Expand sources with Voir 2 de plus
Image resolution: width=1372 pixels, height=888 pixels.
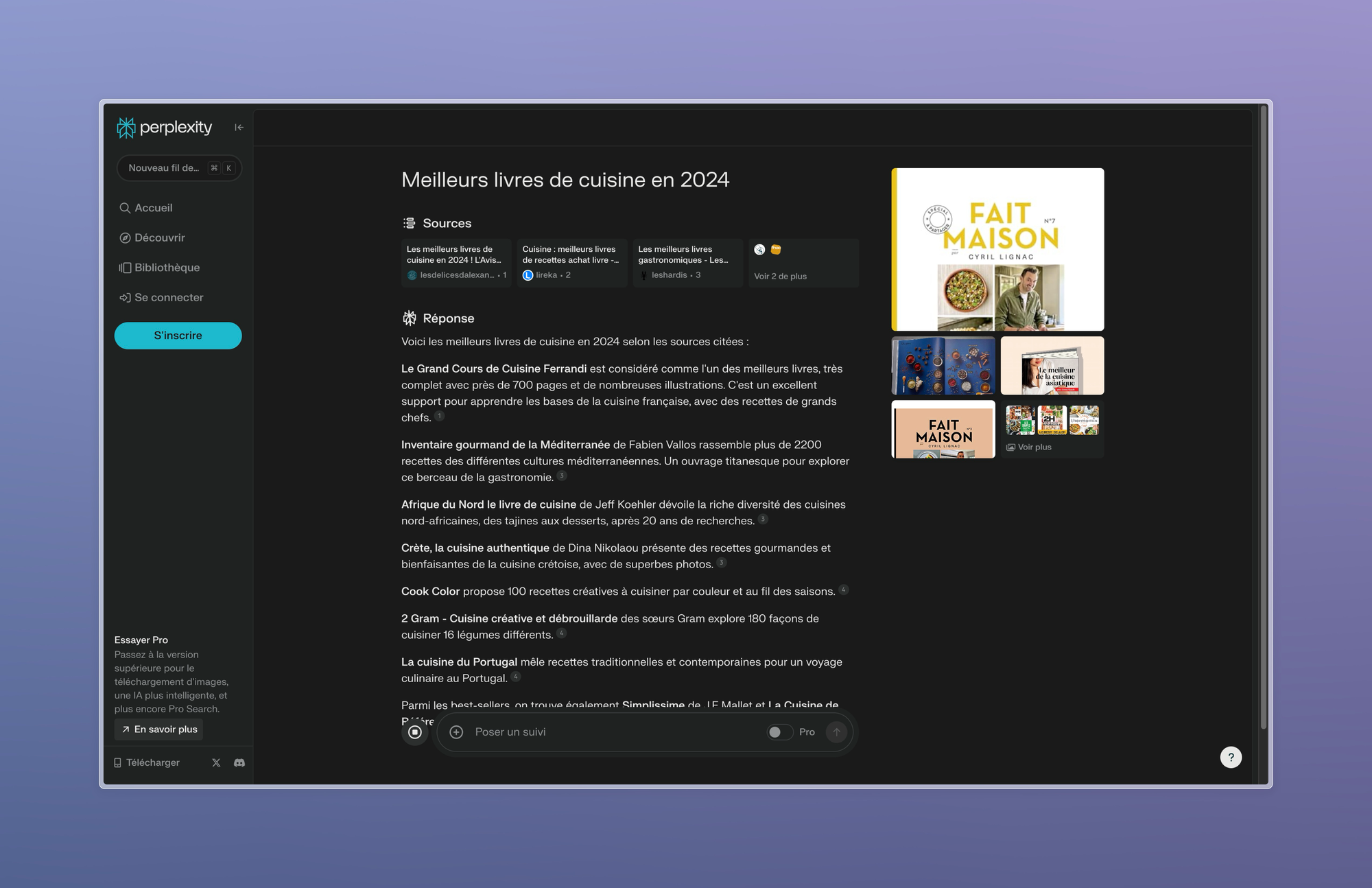[803, 263]
